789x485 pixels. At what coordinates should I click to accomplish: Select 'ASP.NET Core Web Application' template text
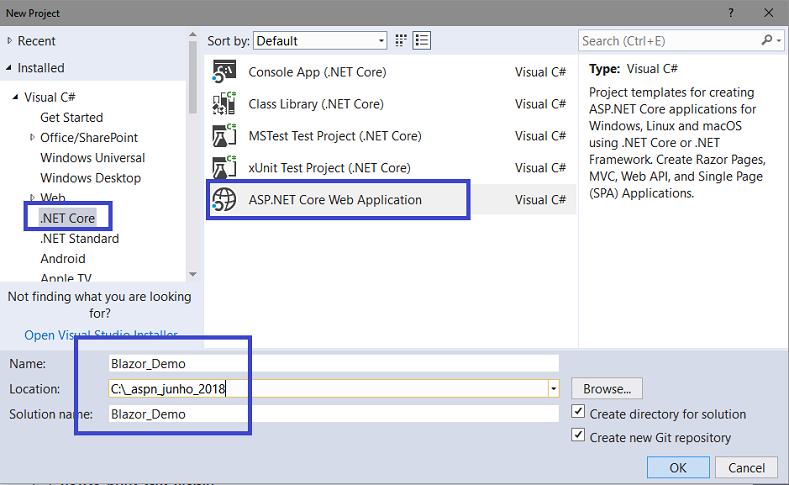(335, 200)
